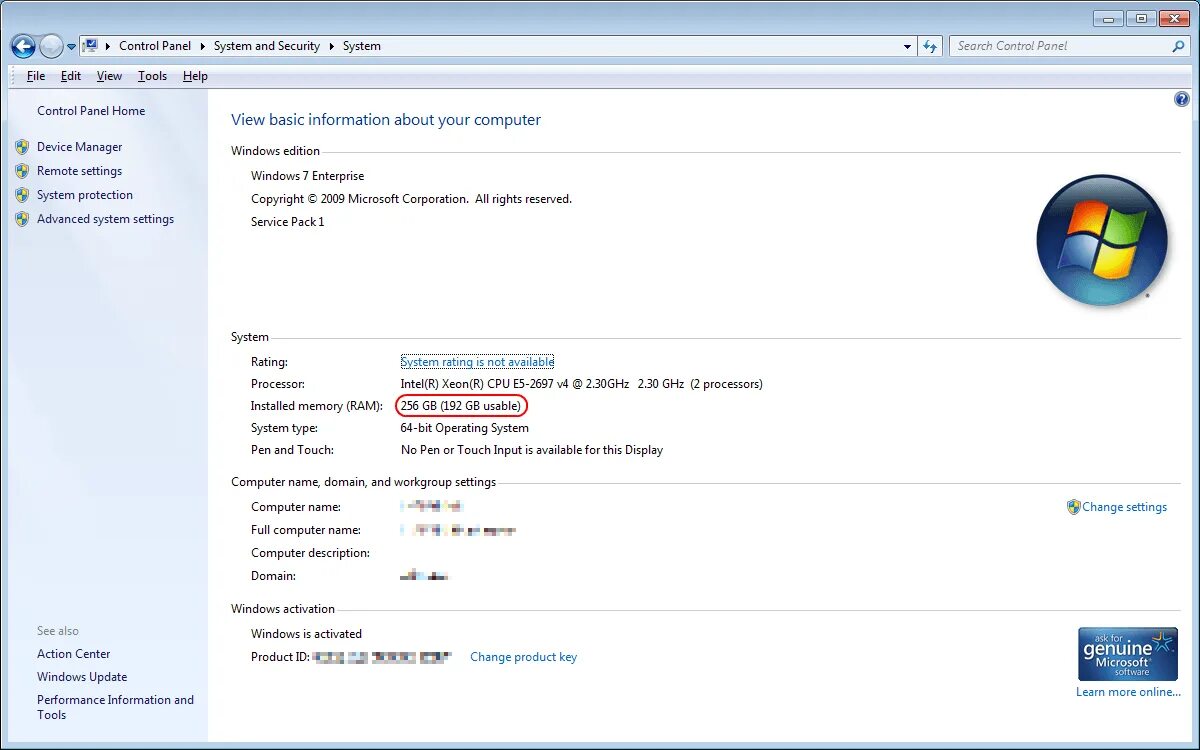Expand arrow before Control Panel breadcrumb
The width and height of the screenshot is (1200, 750).
(x=108, y=46)
